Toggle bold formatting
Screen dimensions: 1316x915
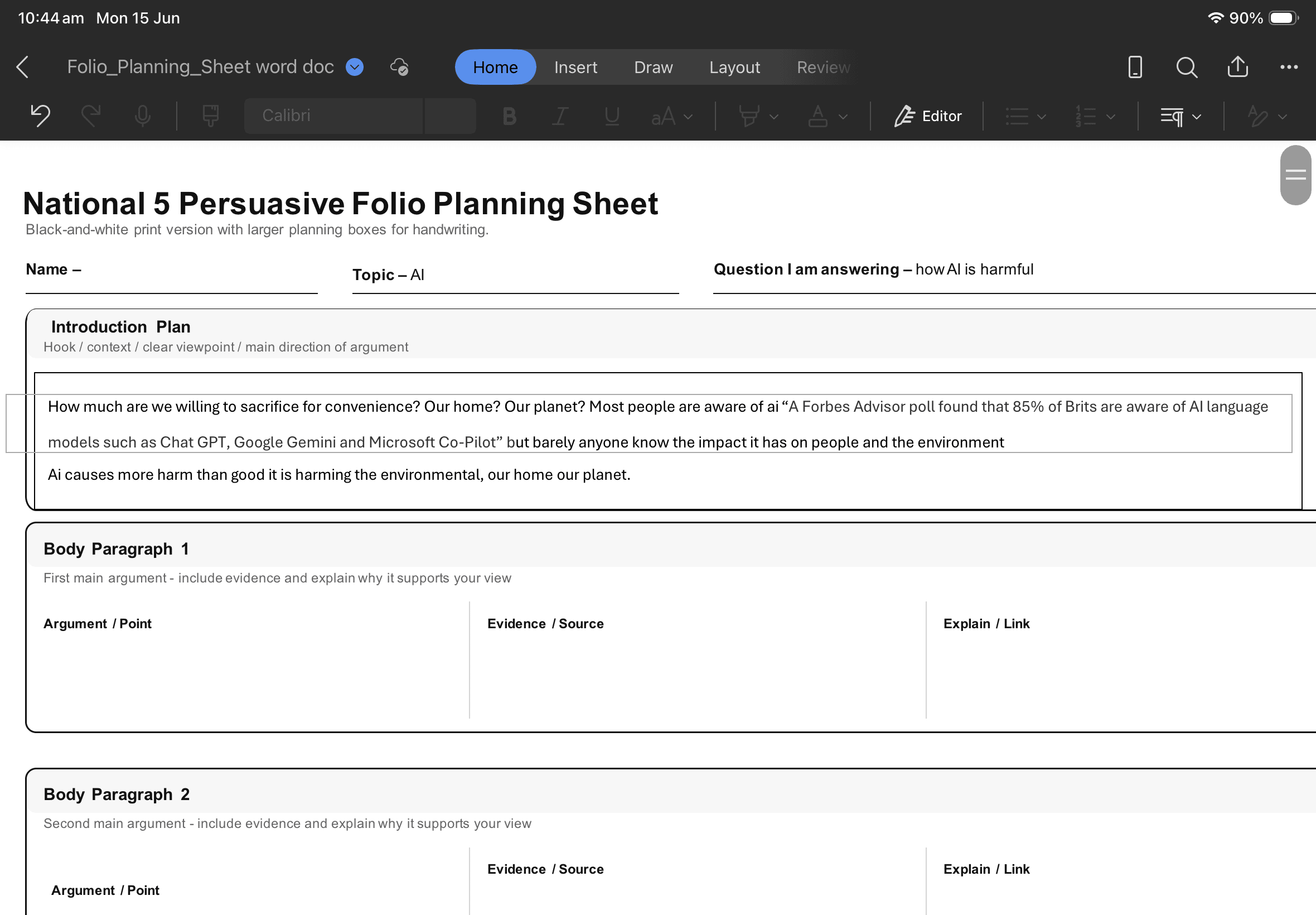(x=509, y=117)
